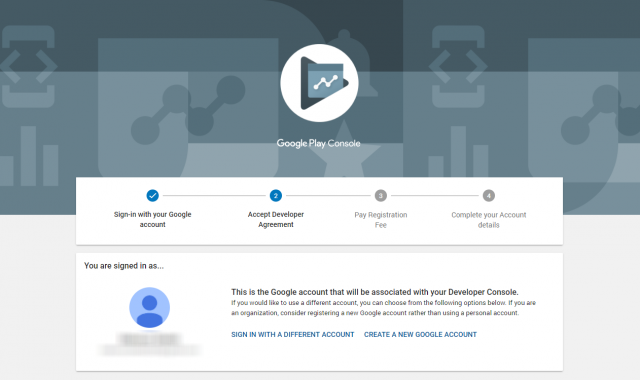The image size is (640, 380).
Task: Click Create a new Google account
Action: 420,334
